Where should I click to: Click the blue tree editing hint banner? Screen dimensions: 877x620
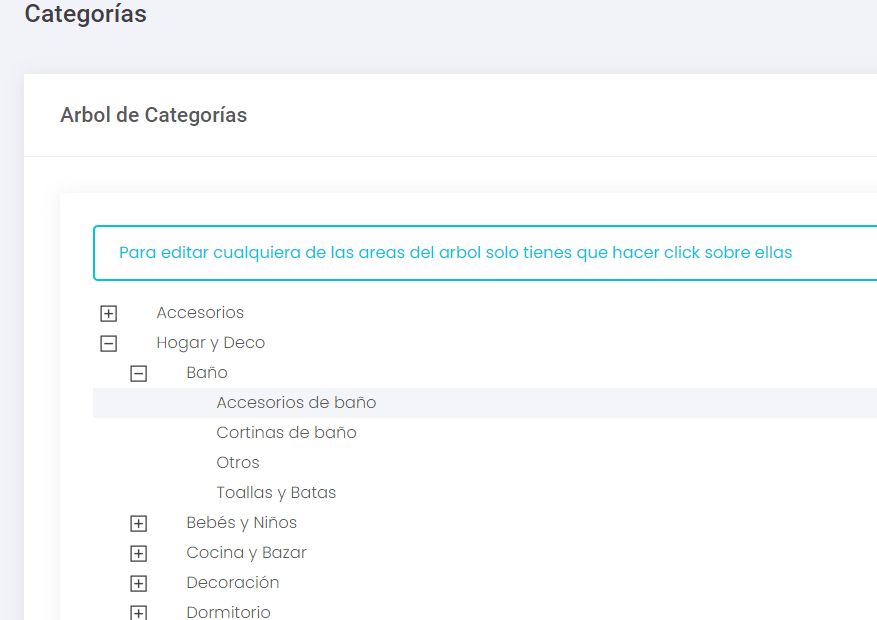(x=485, y=253)
